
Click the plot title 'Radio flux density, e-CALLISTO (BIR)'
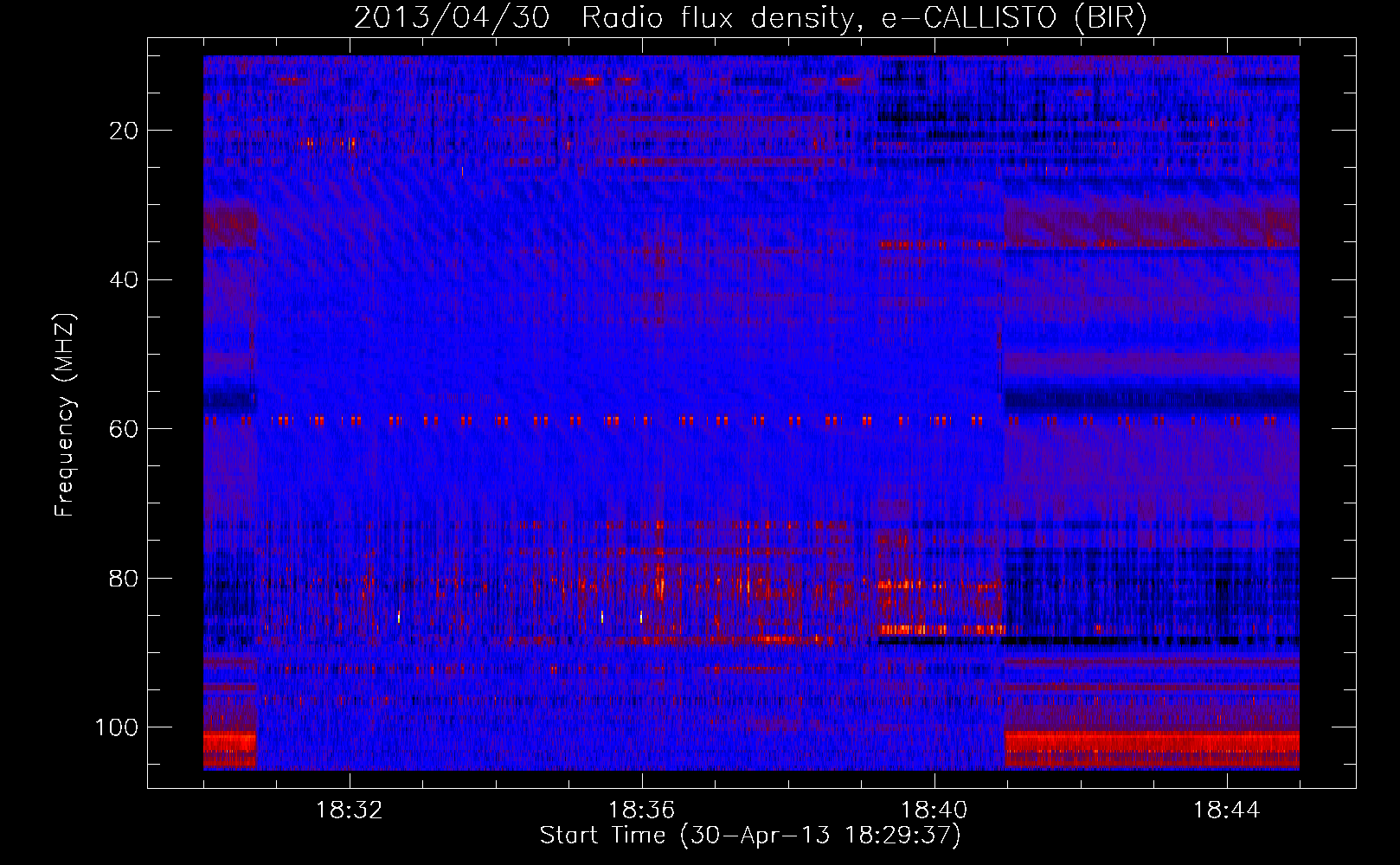864,18
